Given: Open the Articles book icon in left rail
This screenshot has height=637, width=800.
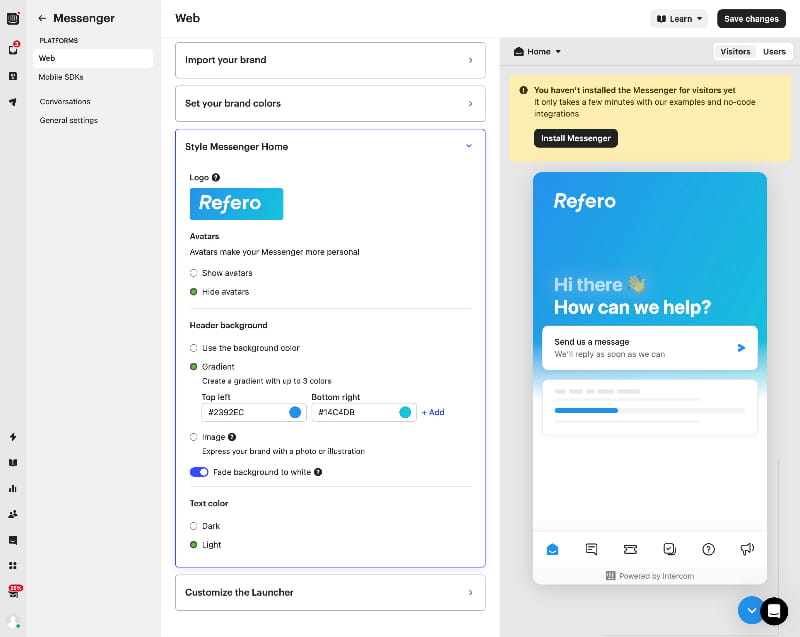Looking at the screenshot, I should [13, 463].
